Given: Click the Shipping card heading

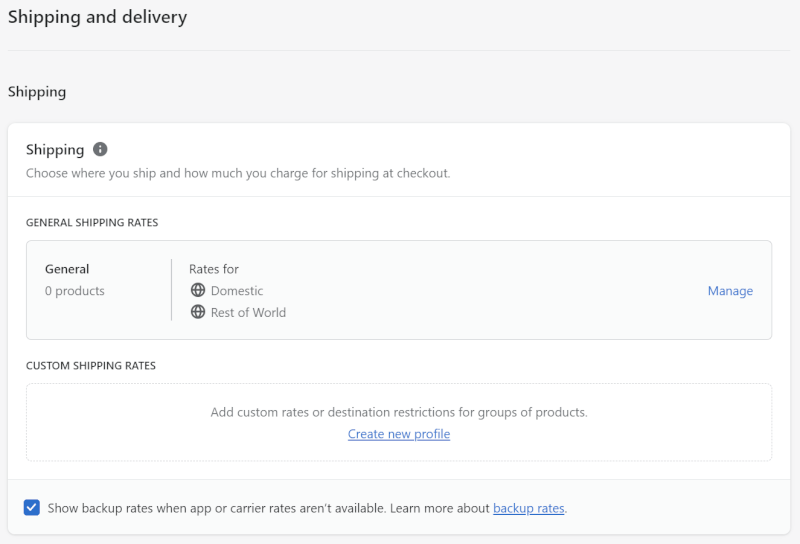Looking at the screenshot, I should pos(55,150).
